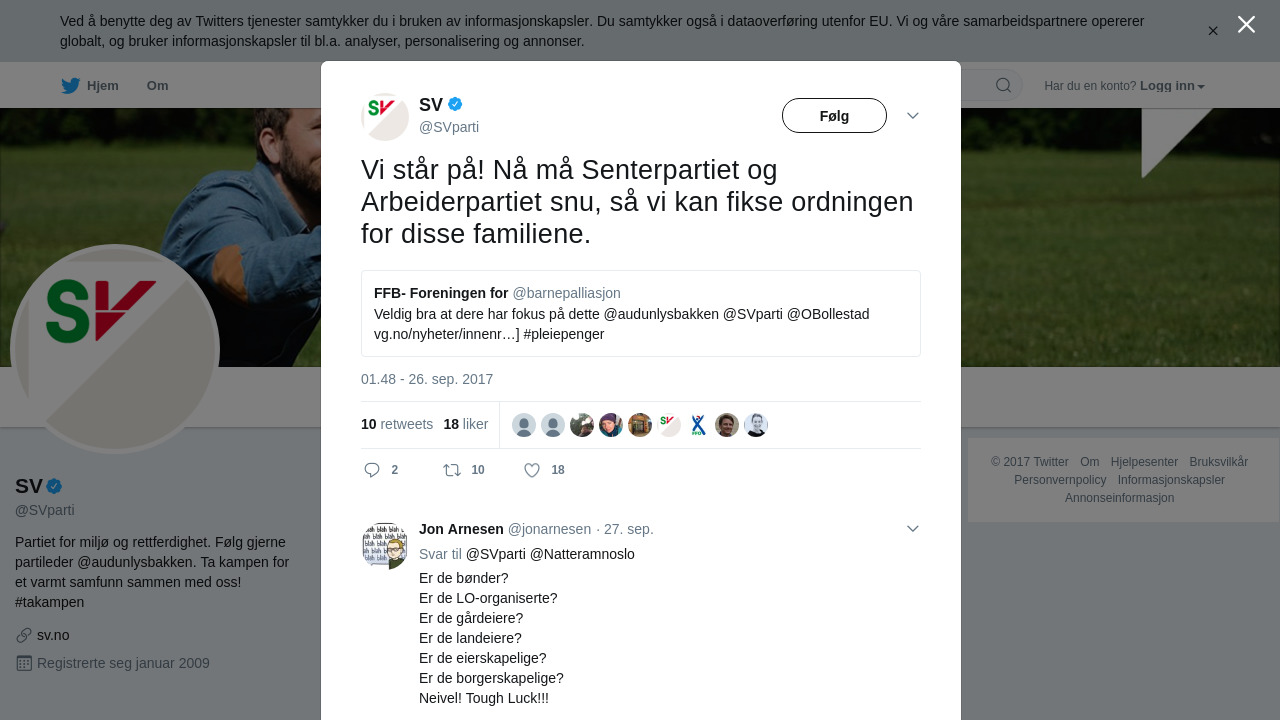
Task: Click the reply speech bubble icon
Action: pos(372,470)
